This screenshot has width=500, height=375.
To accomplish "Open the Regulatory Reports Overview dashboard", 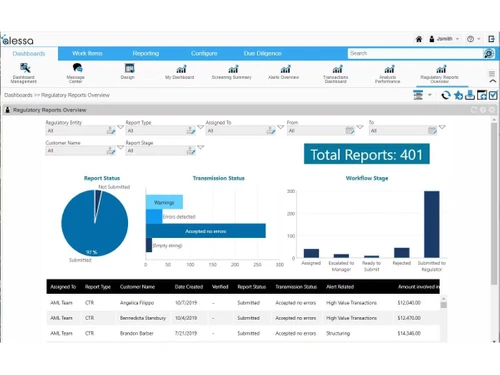I will tap(440, 74).
